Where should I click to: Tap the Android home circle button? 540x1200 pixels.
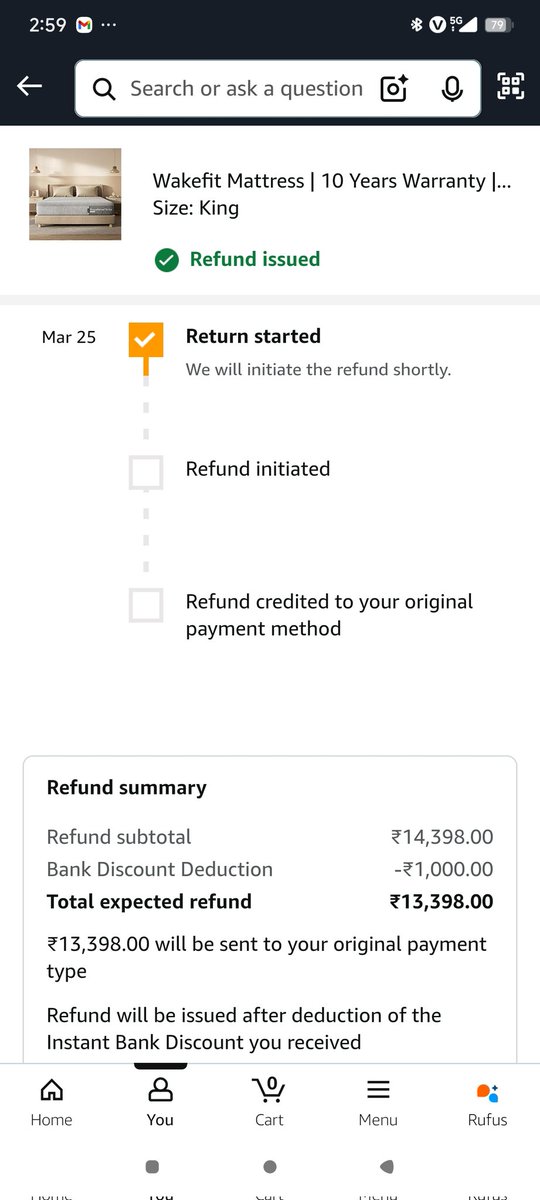(270, 1166)
